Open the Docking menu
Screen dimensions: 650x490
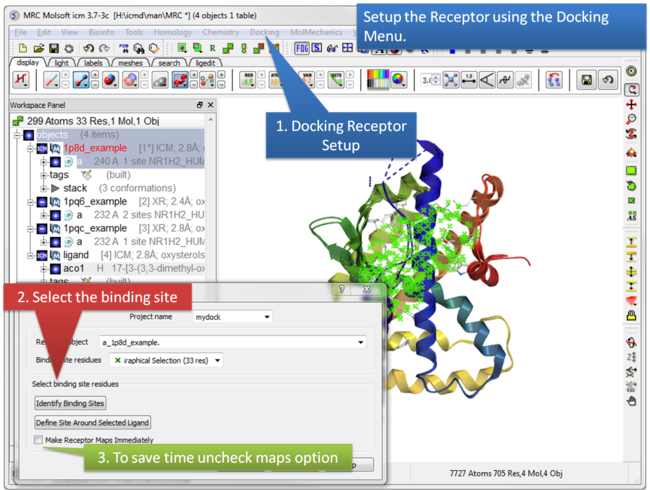[x=264, y=32]
